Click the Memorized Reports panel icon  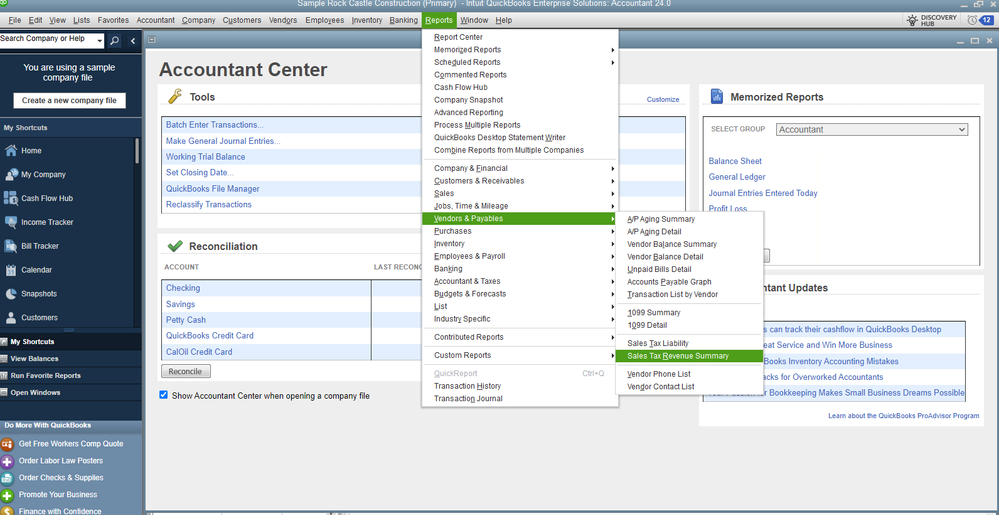[717, 97]
